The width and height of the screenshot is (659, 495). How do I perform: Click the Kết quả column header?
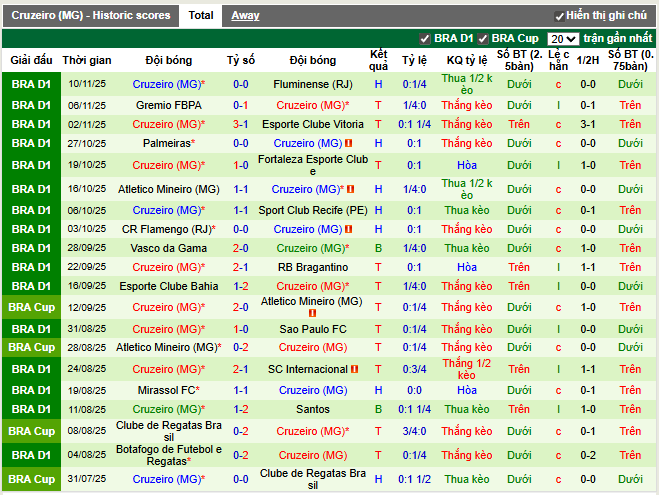coord(378,60)
